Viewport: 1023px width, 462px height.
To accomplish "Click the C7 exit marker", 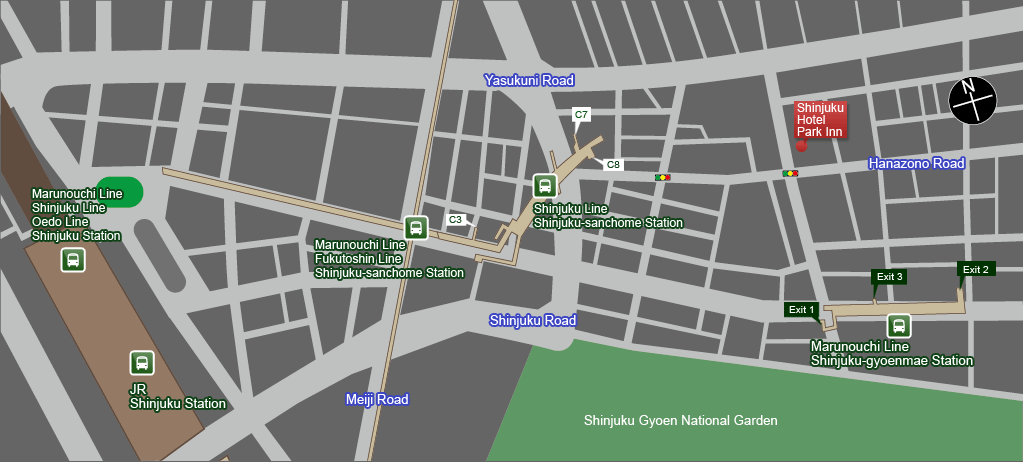I will pos(581,114).
